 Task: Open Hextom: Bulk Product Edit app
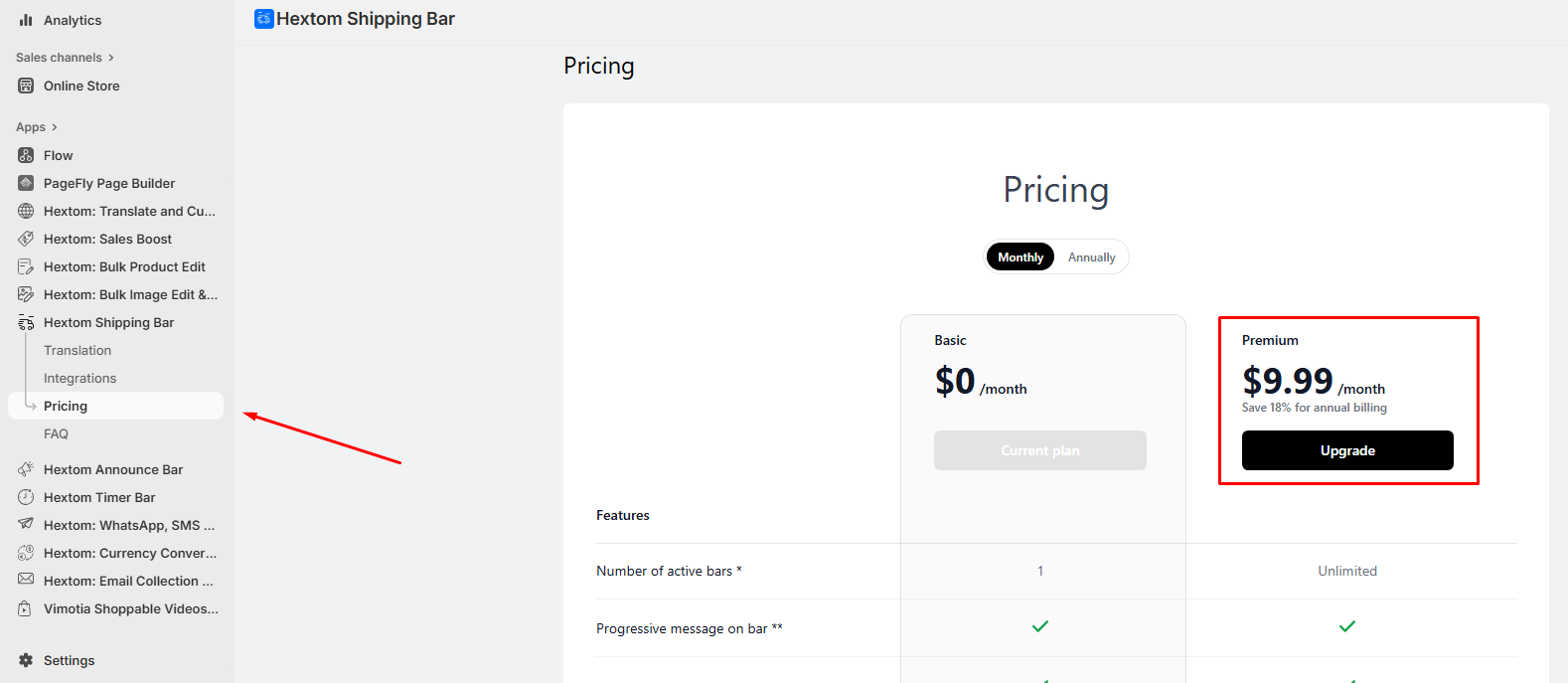click(x=124, y=266)
